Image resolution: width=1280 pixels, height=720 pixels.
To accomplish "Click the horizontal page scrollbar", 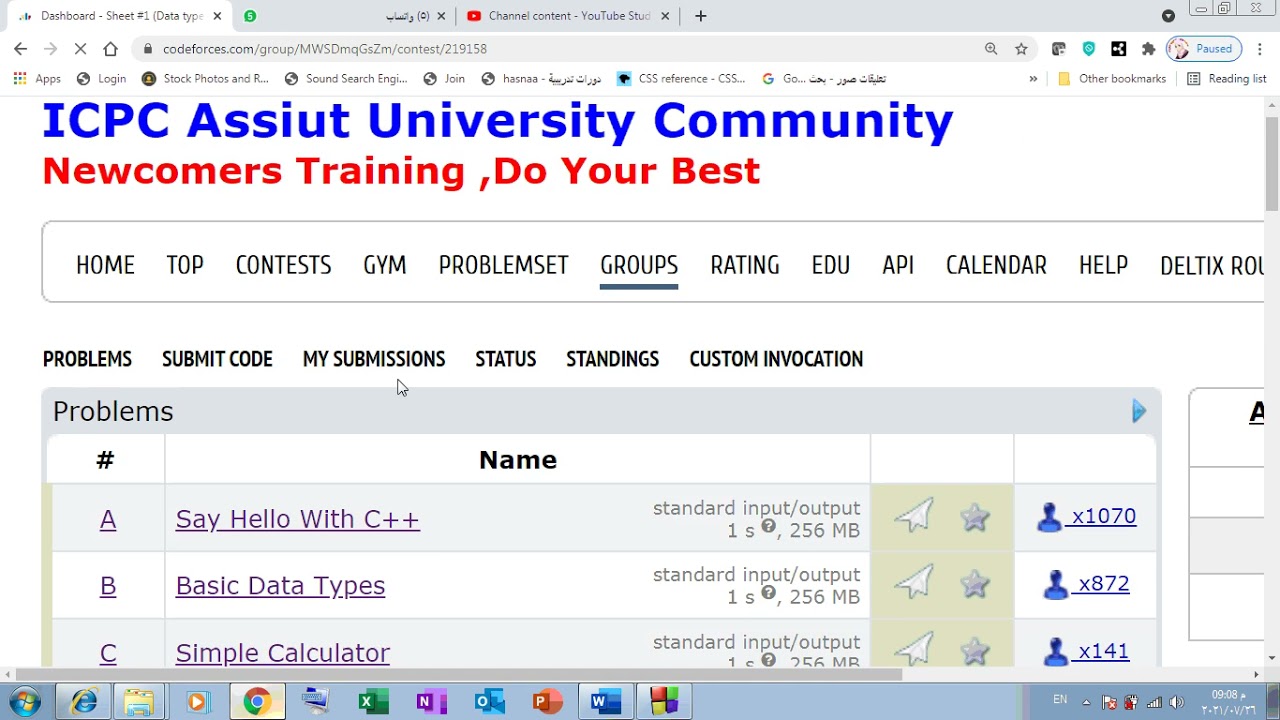I will click(x=460, y=674).
